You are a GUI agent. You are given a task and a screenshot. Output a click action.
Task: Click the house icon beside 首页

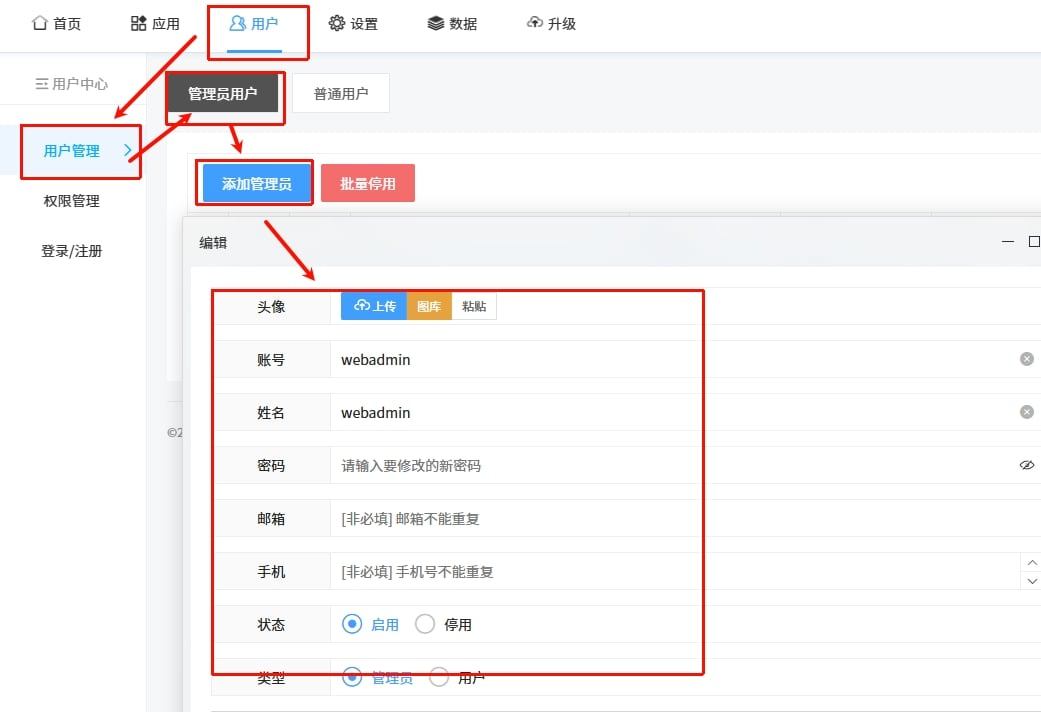(x=40, y=23)
